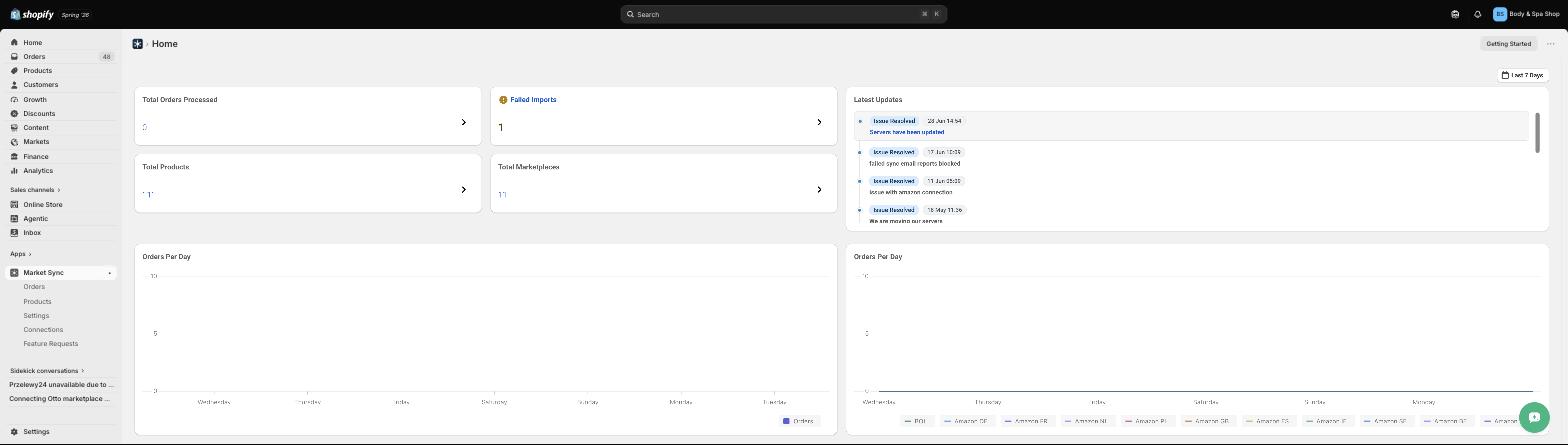Toggle the BOL series in chart legend

coord(916,421)
